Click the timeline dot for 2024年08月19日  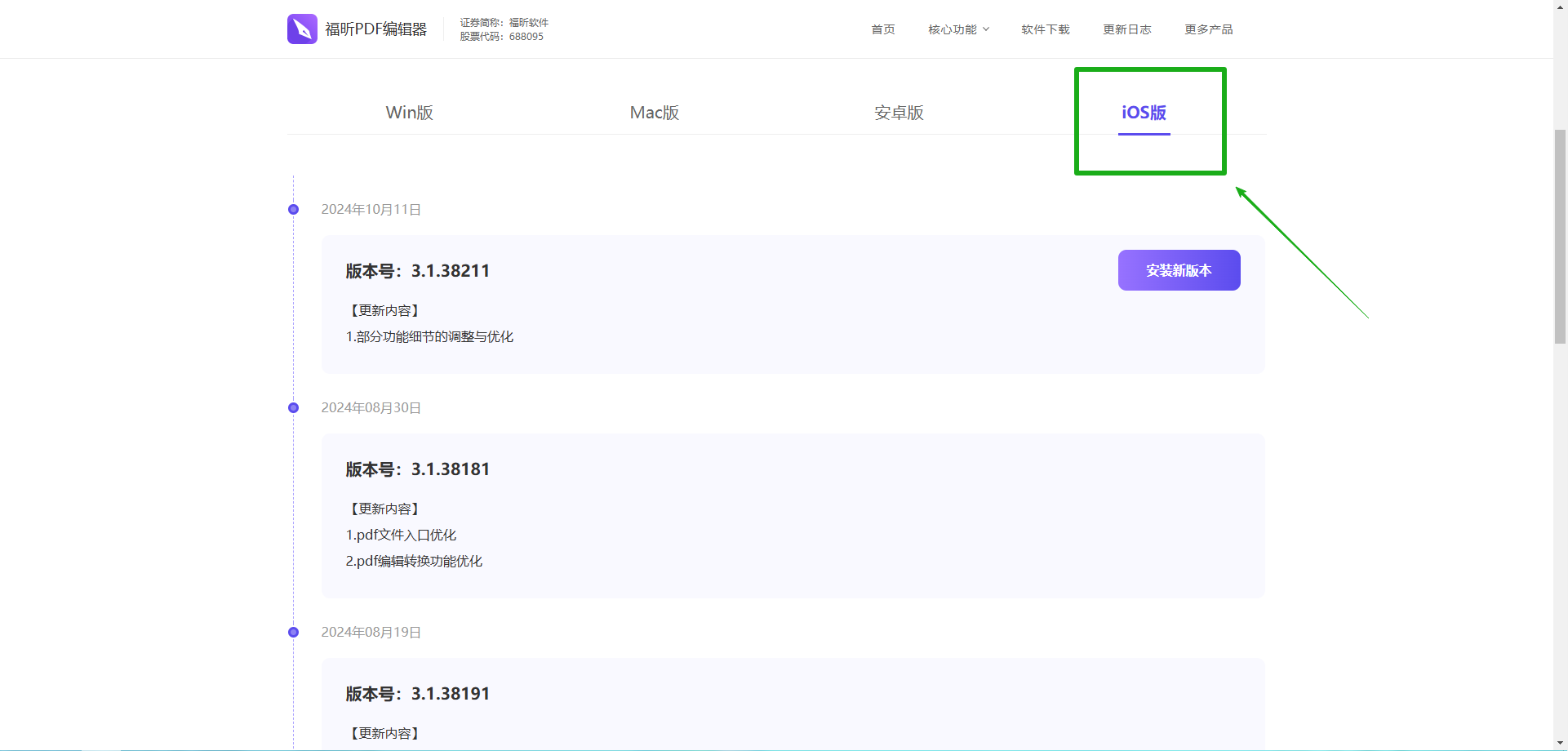[x=293, y=633]
